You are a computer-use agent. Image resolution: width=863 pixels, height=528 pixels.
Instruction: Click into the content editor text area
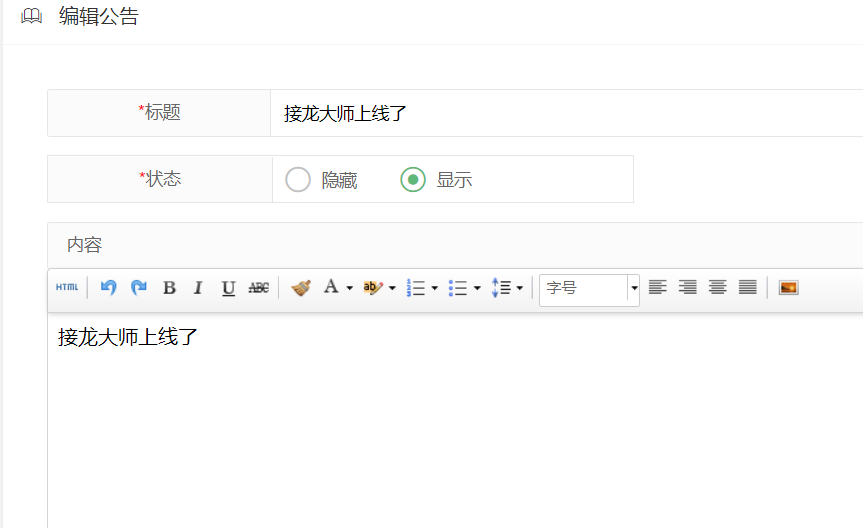[x=455, y=421]
